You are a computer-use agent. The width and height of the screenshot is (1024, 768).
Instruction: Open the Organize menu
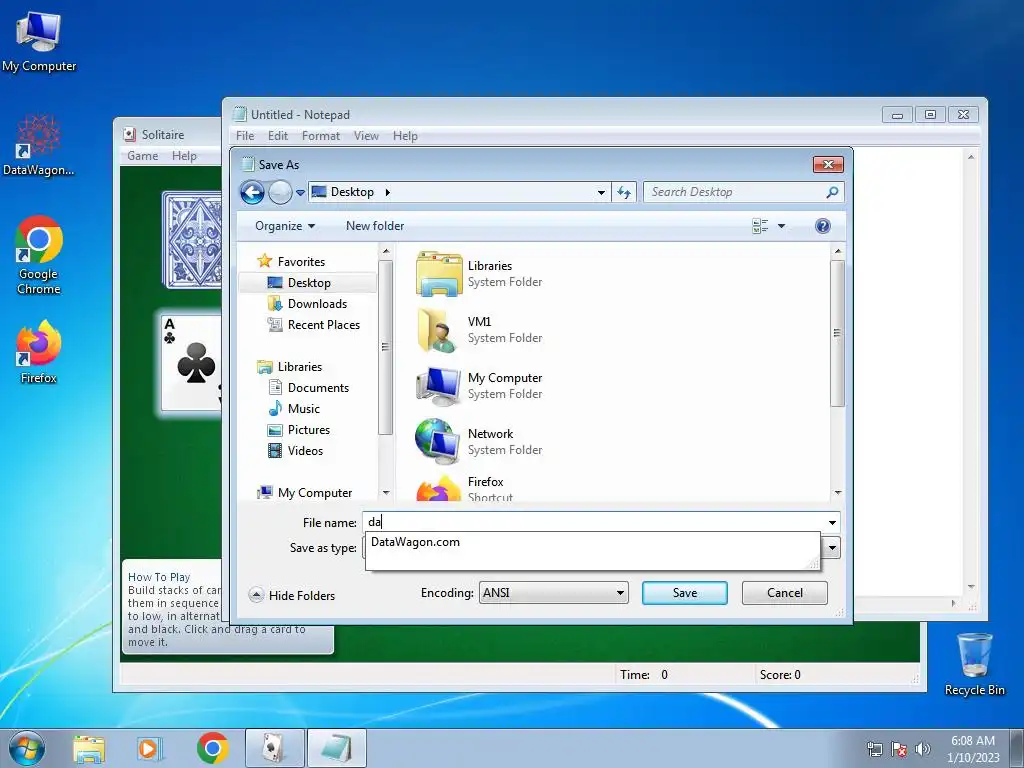(x=285, y=226)
